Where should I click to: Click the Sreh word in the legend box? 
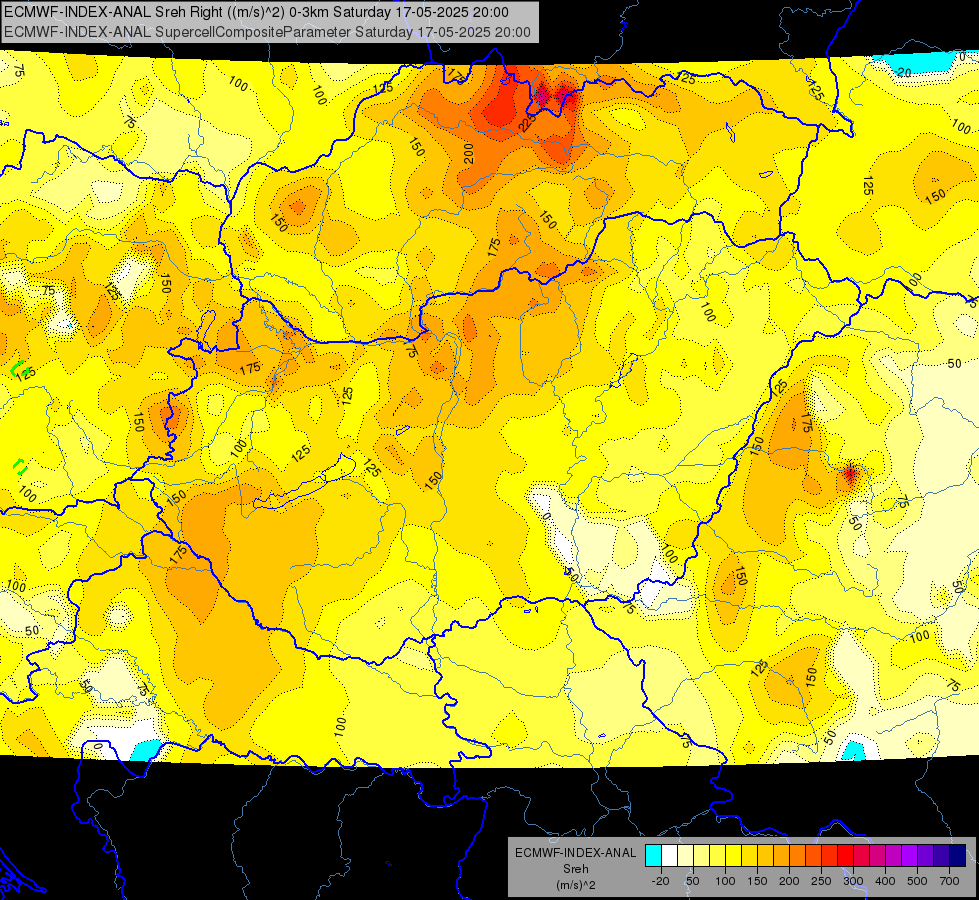[x=576, y=869]
